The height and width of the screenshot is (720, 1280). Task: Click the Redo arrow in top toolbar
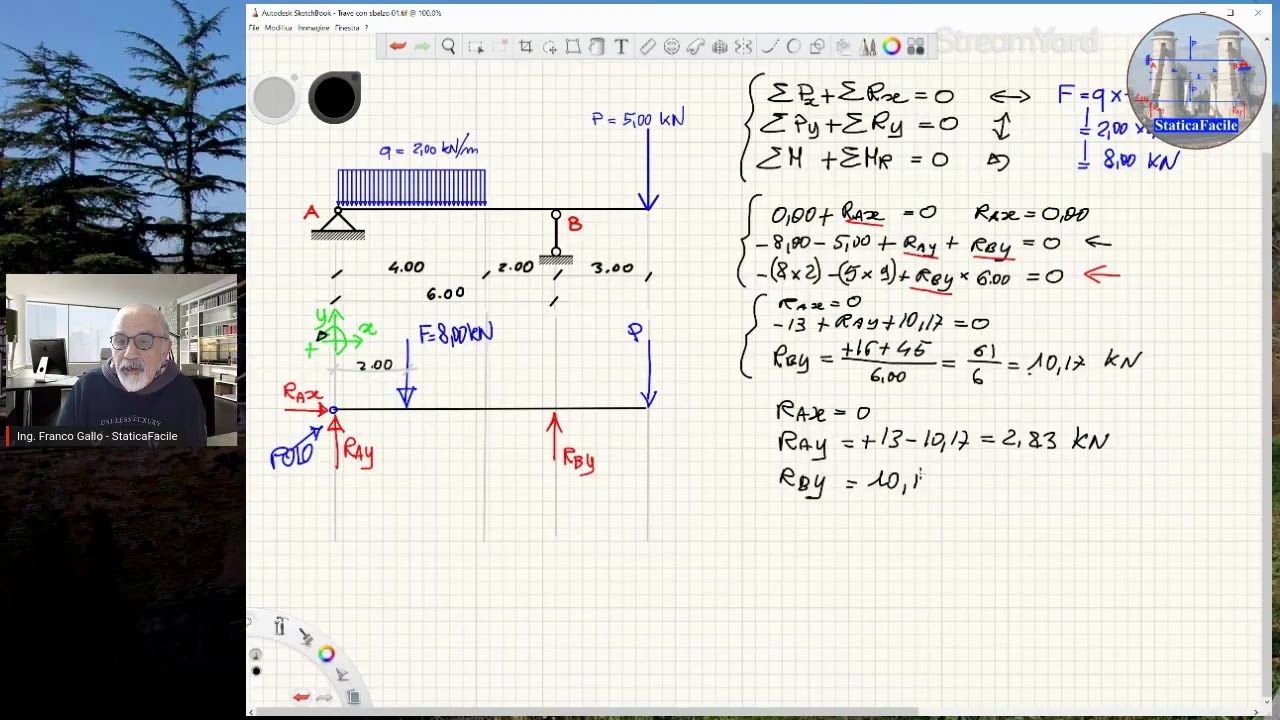click(422, 47)
